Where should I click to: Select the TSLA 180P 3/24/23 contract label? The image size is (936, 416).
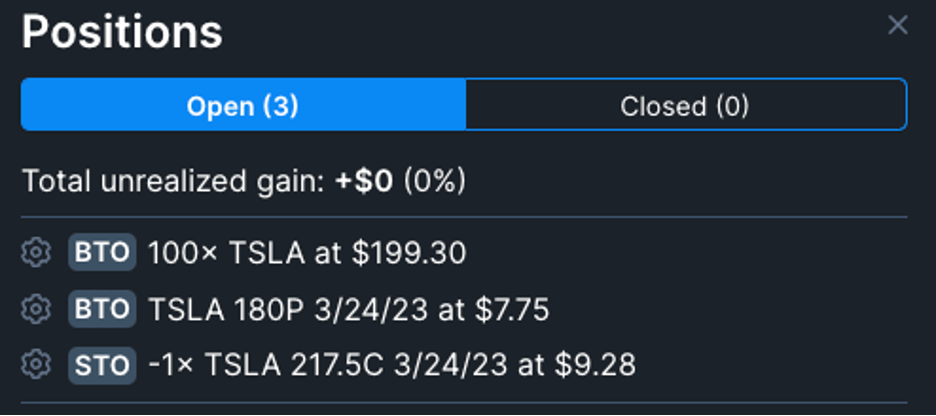click(288, 309)
